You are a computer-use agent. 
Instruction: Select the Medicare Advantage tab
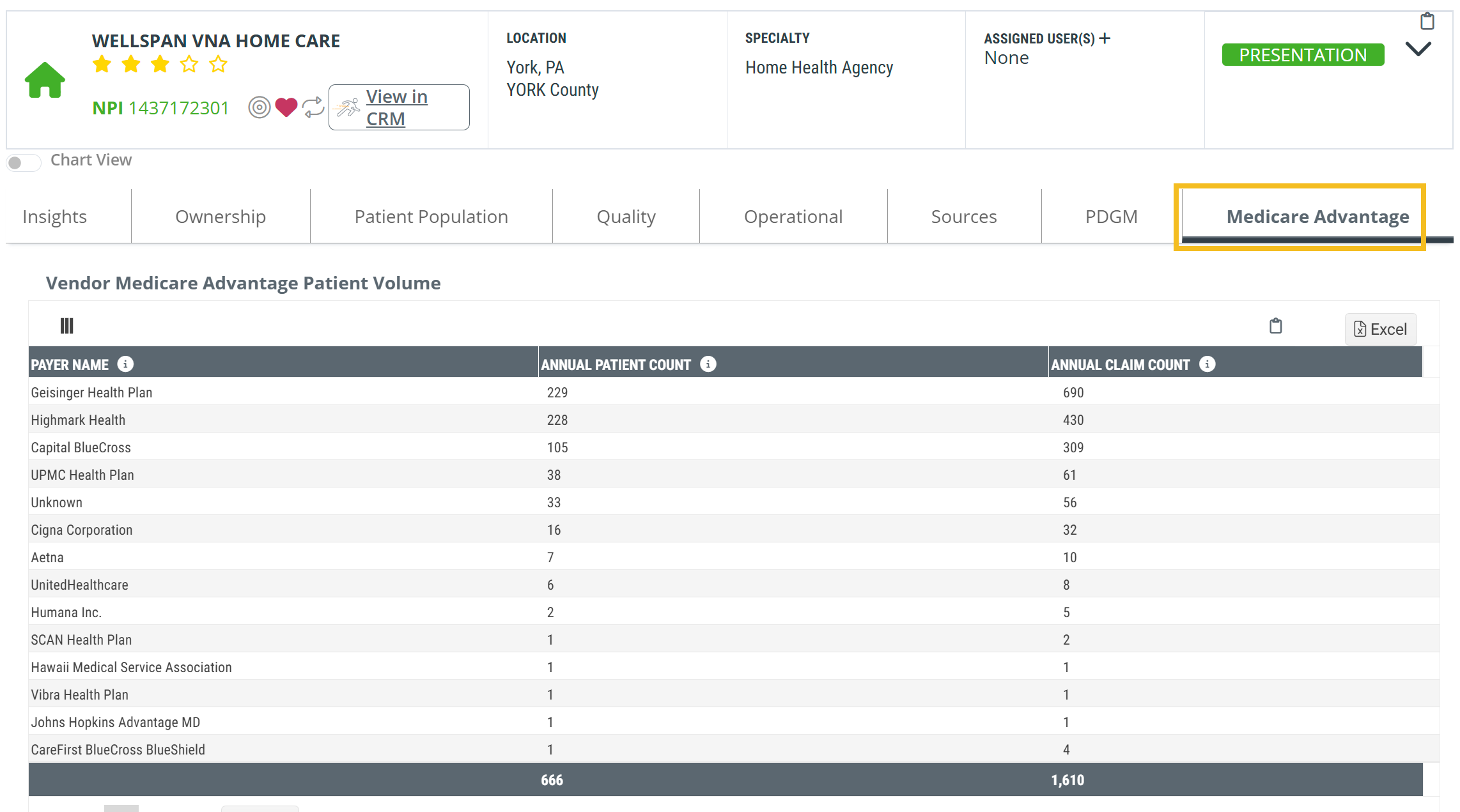(1317, 217)
